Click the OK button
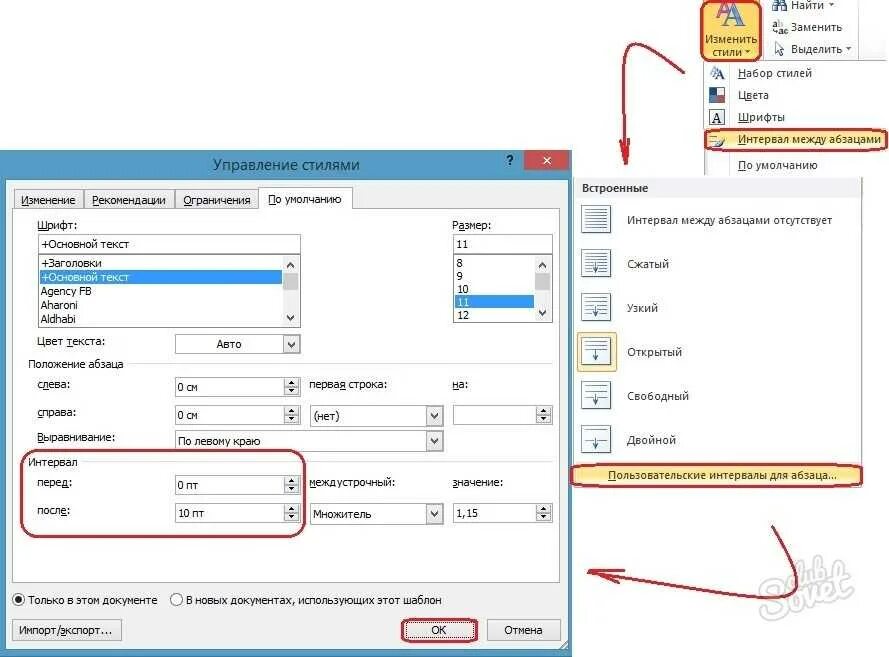 tap(439, 630)
